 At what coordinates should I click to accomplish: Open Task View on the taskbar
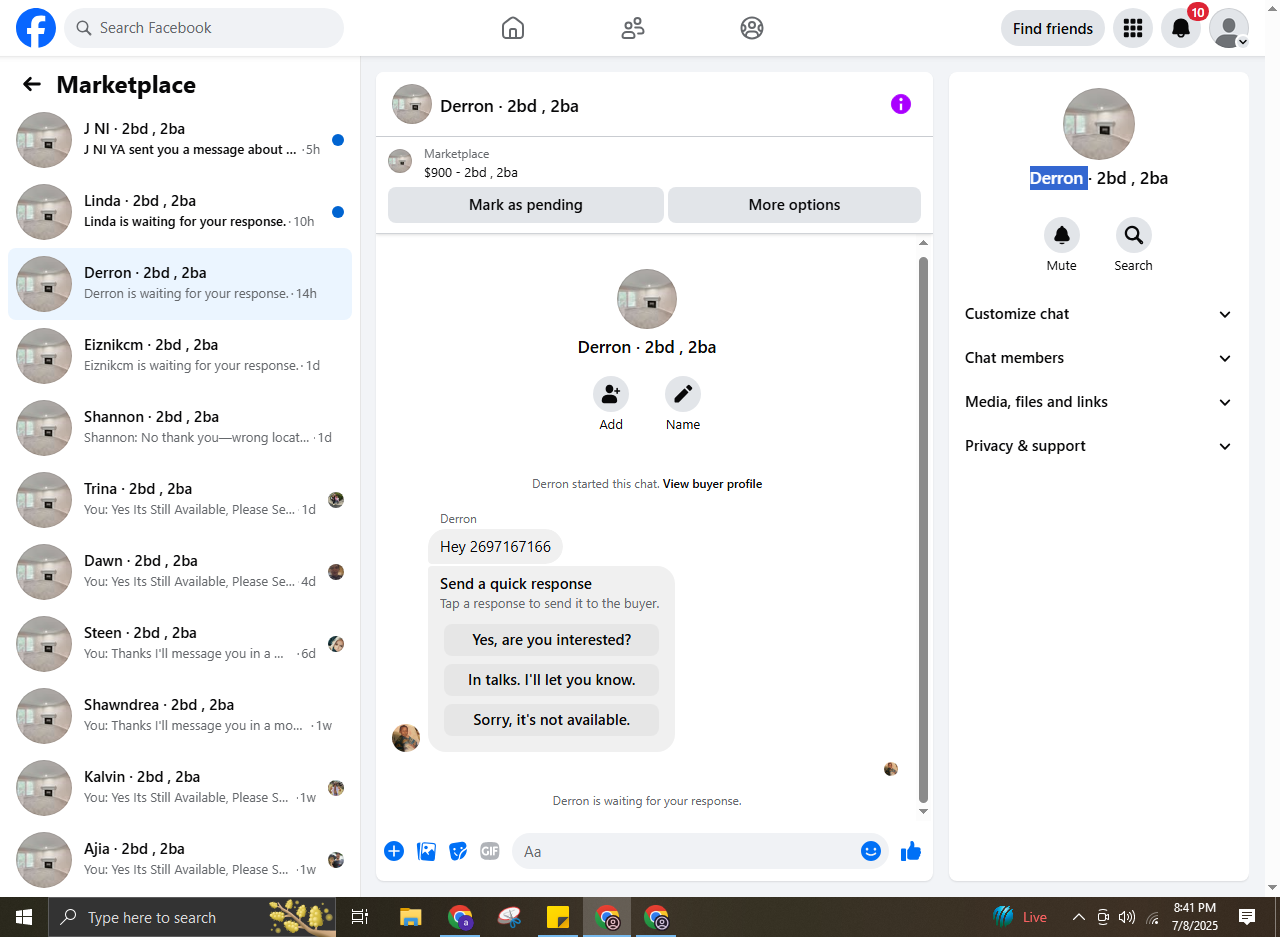point(360,917)
